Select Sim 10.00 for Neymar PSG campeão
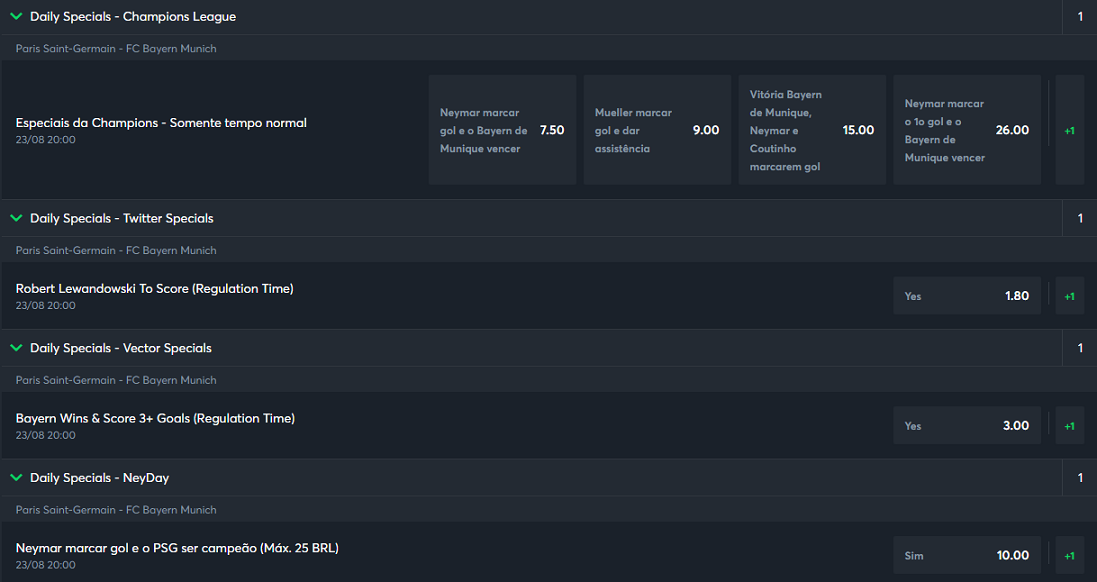The image size is (1097, 582). tap(967, 555)
